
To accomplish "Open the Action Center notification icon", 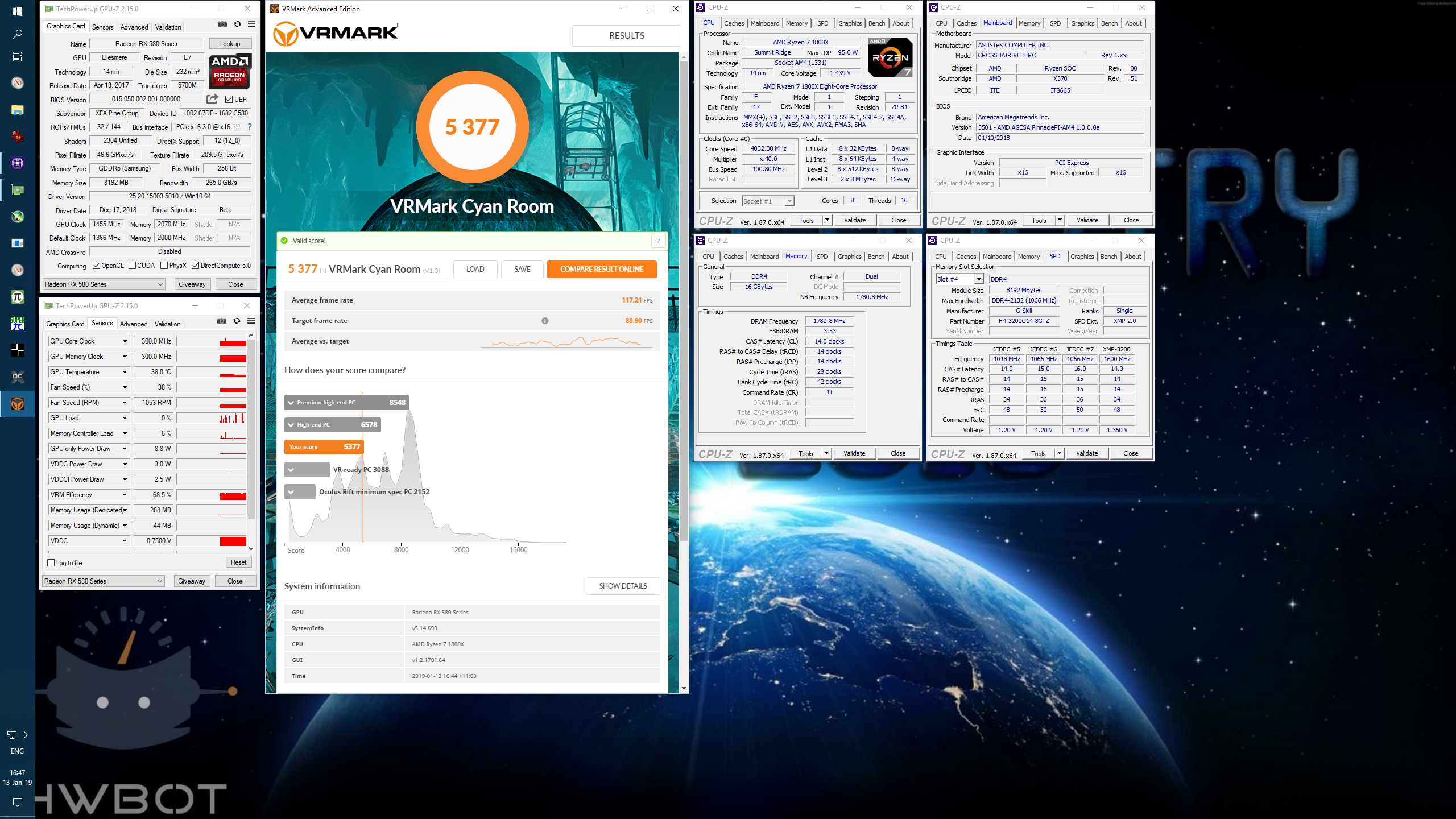I will coord(17,803).
